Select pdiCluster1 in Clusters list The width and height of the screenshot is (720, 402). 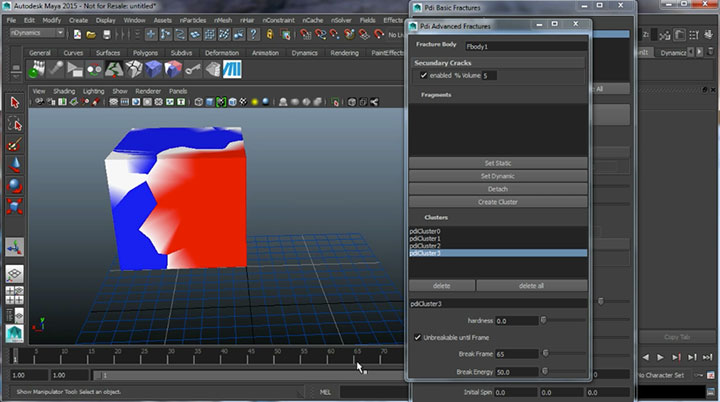498,238
